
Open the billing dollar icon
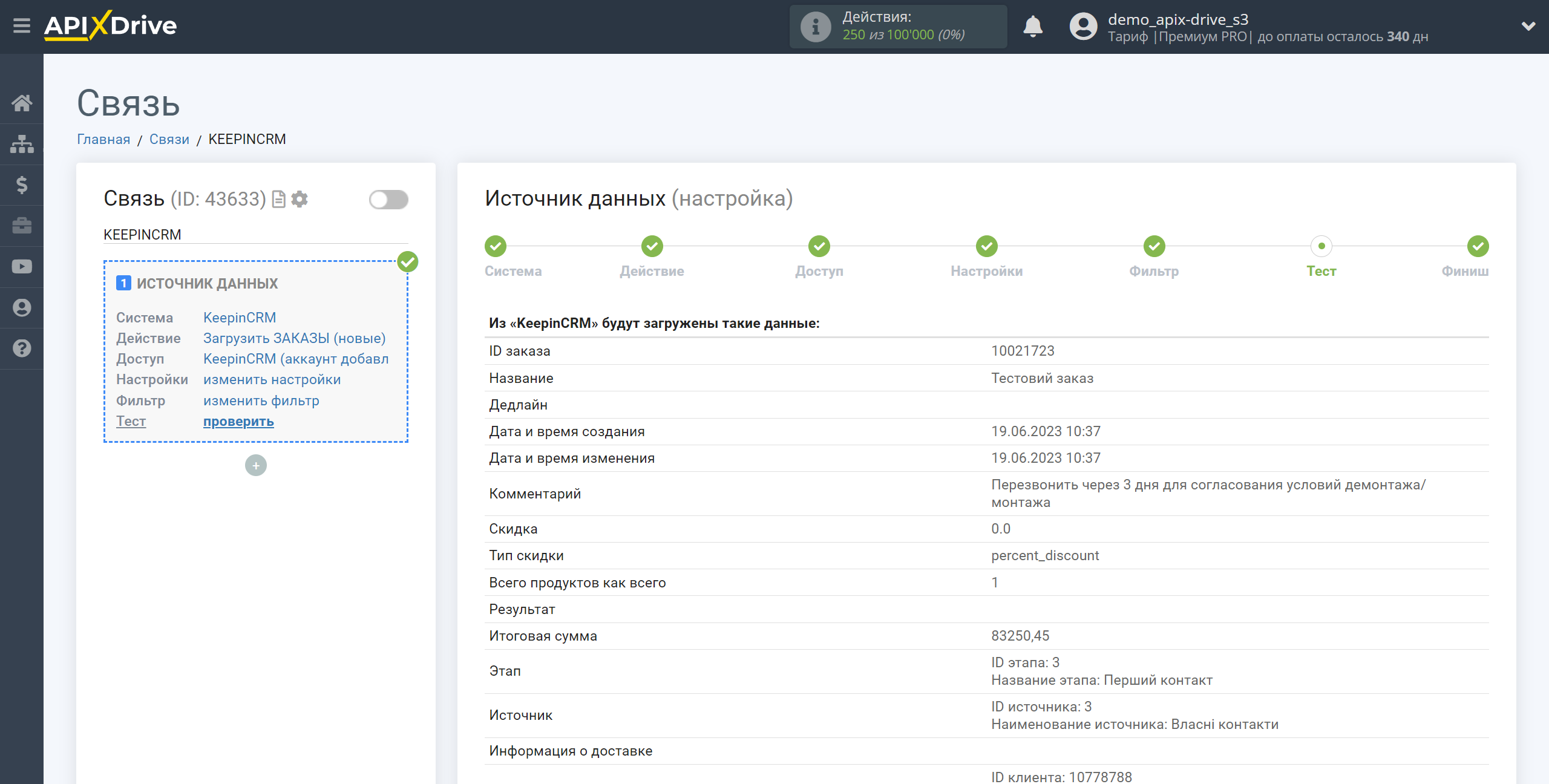[22, 185]
